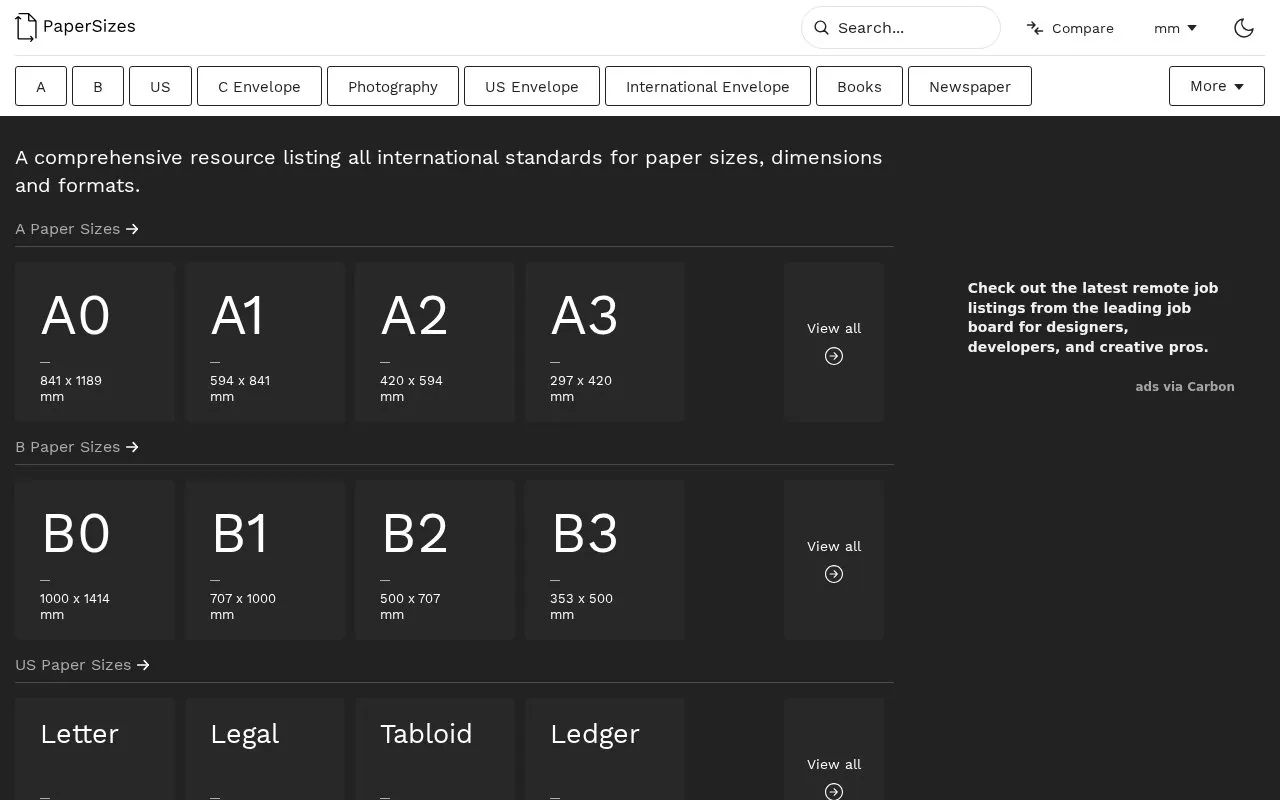
Task: Select the A category tab
Action: (41, 86)
